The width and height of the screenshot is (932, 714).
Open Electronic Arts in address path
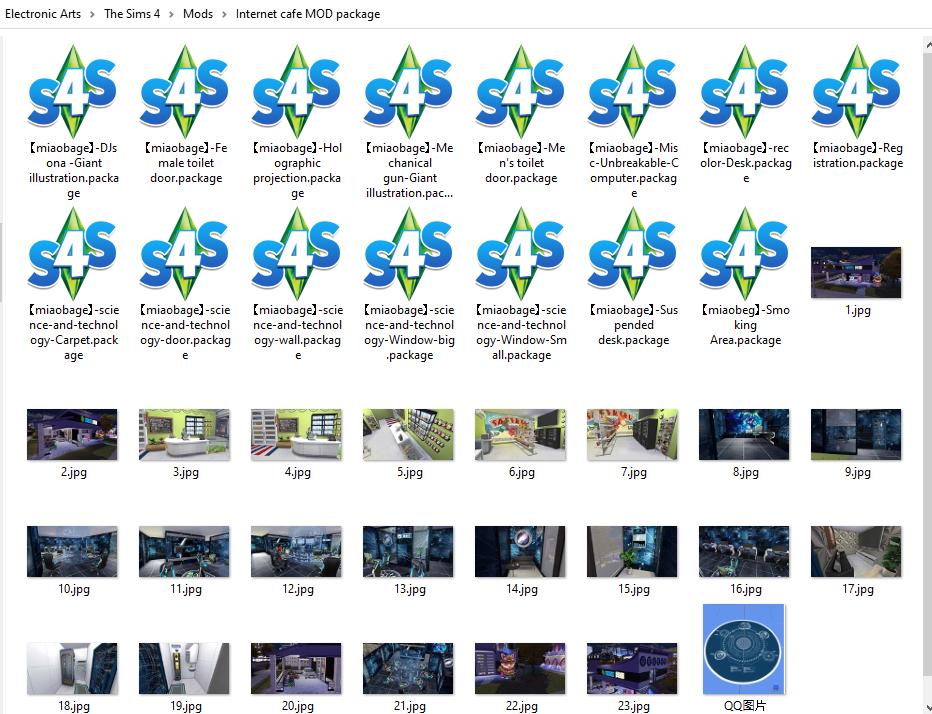(44, 14)
